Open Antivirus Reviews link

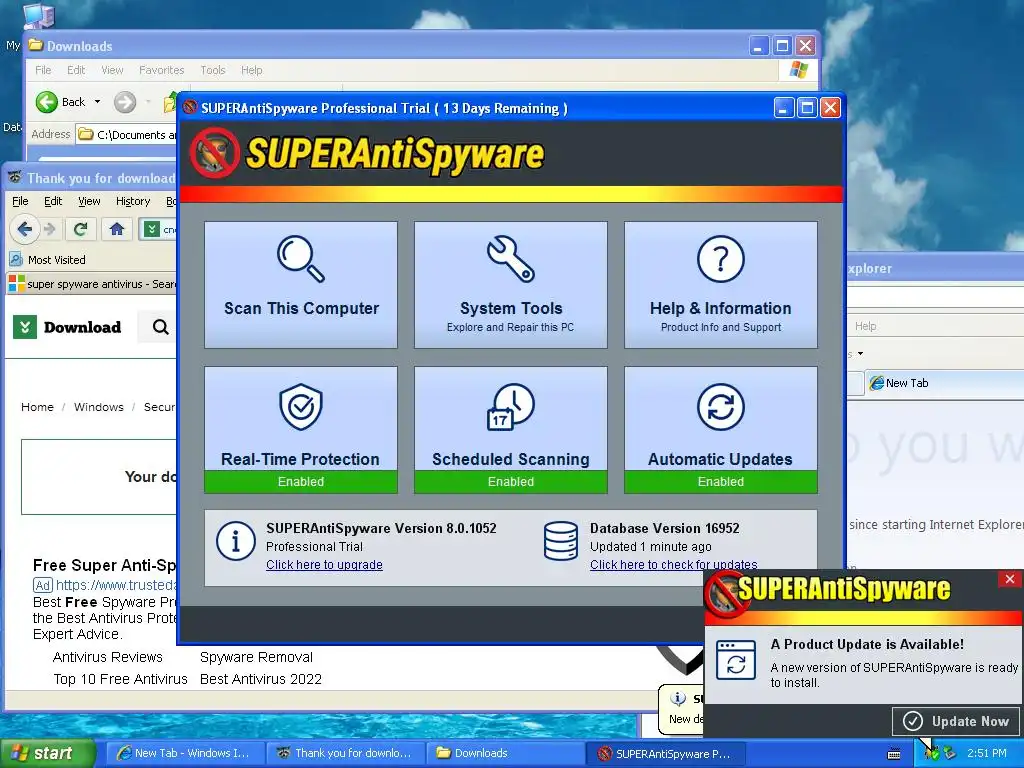[108, 657]
